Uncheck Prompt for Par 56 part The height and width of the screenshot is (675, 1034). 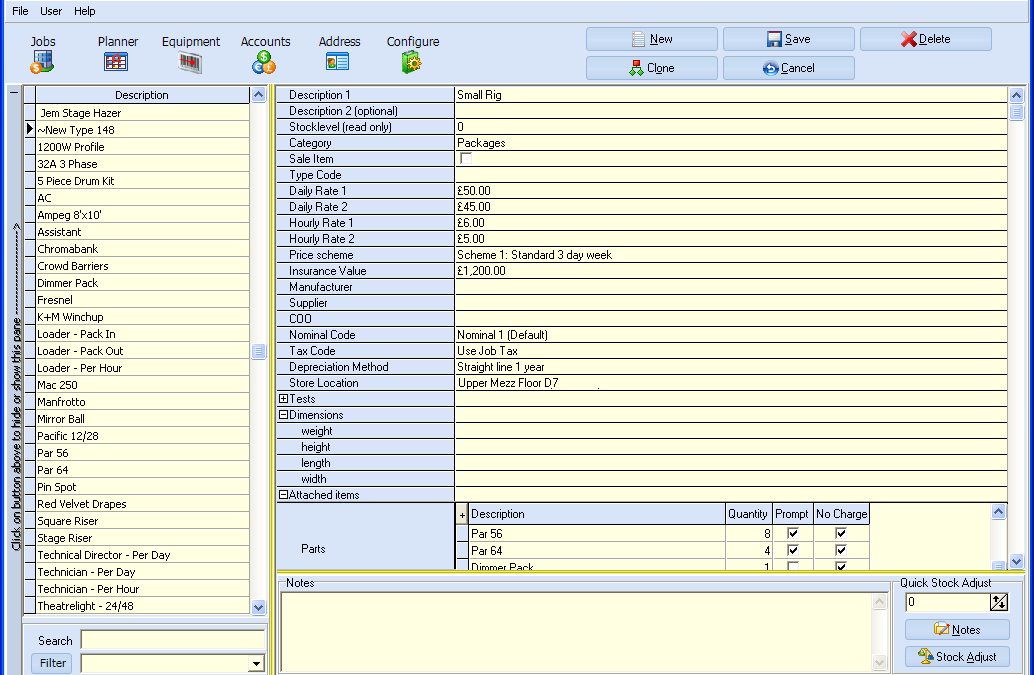[793, 534]
